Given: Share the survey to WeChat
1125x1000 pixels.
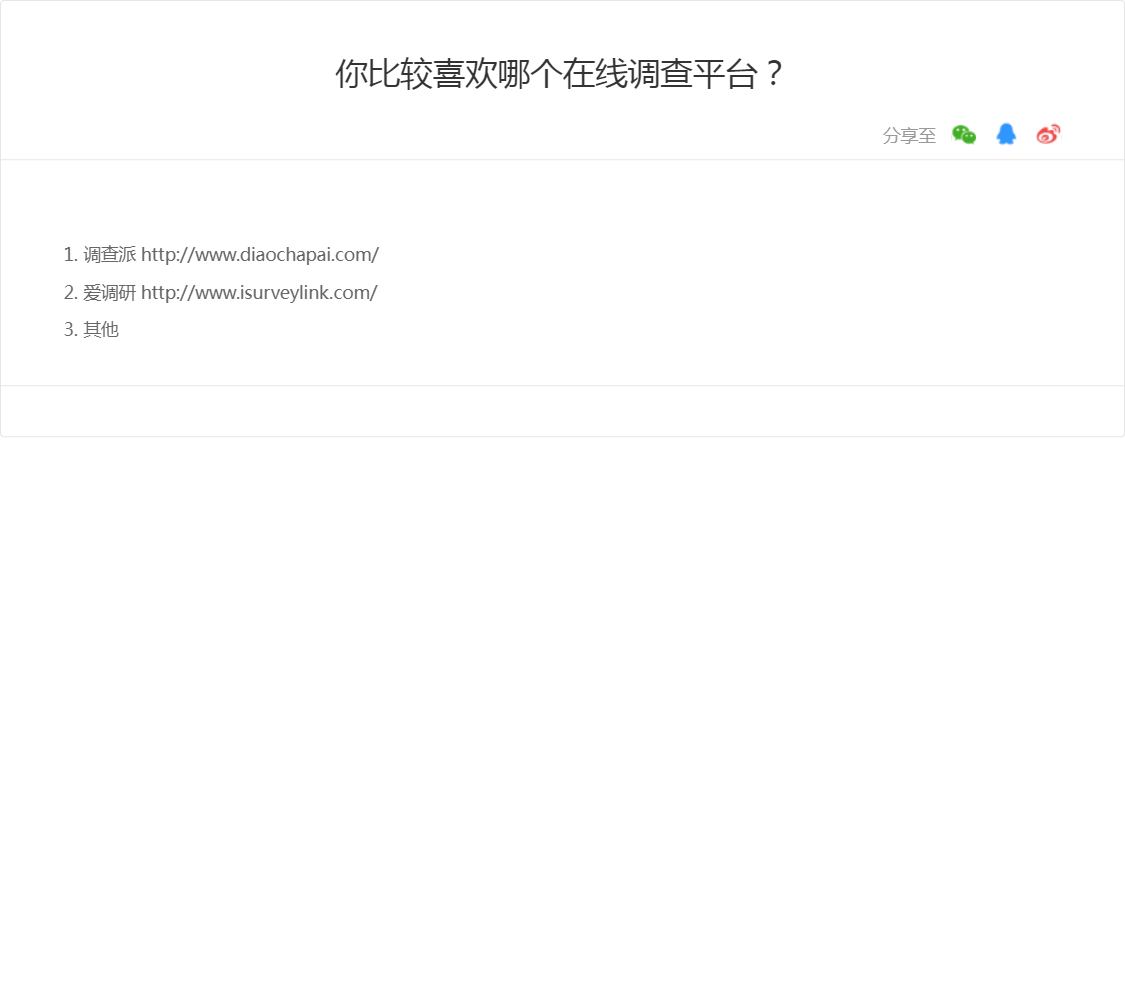Looking at the screenshot, I should pyautogui.click(x=964, y=135).
